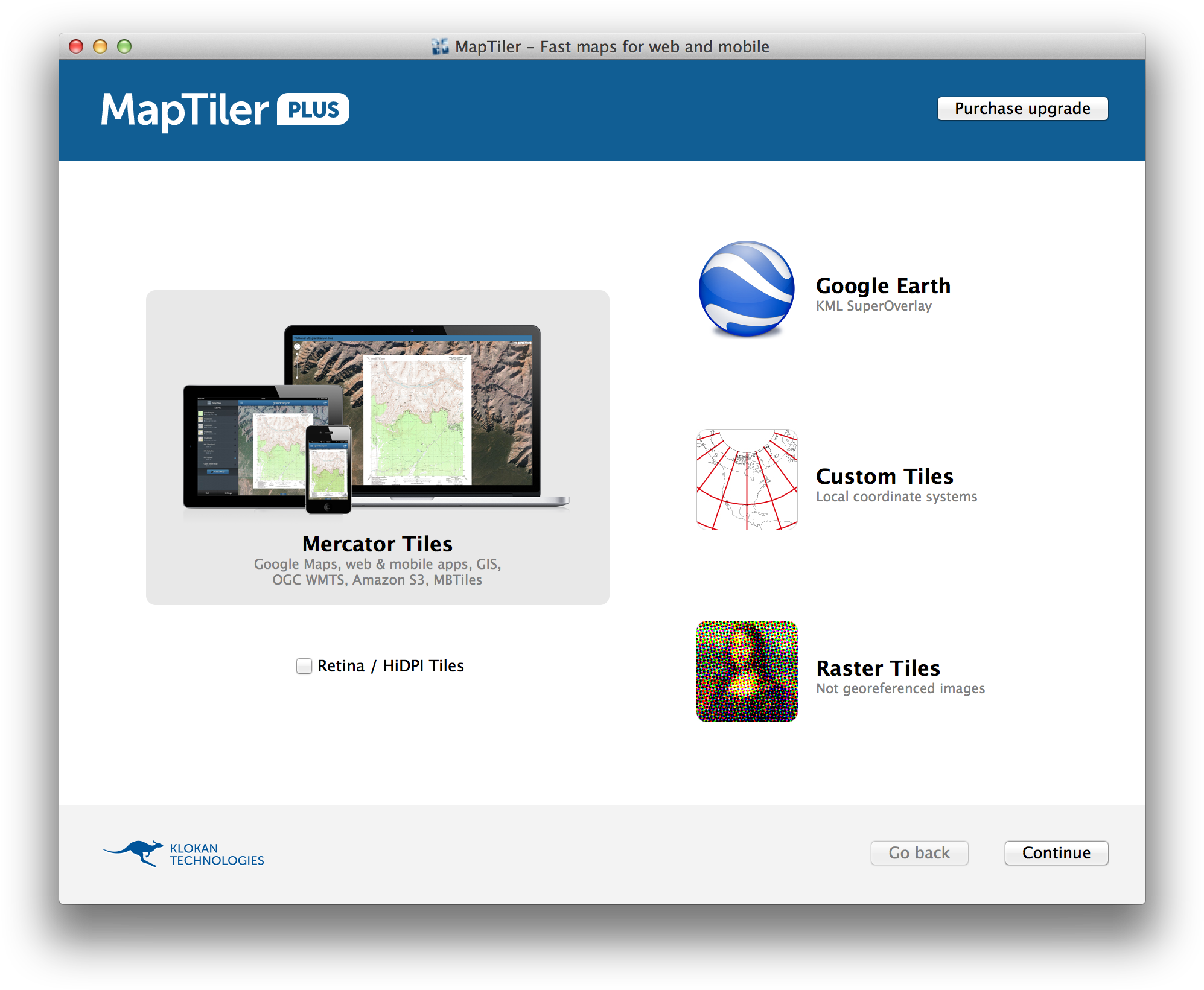The width and height of the screenshot is (1204, 990).
Task: Choose the Raster Tiles Mona Lisa icon
Action: 747,671
